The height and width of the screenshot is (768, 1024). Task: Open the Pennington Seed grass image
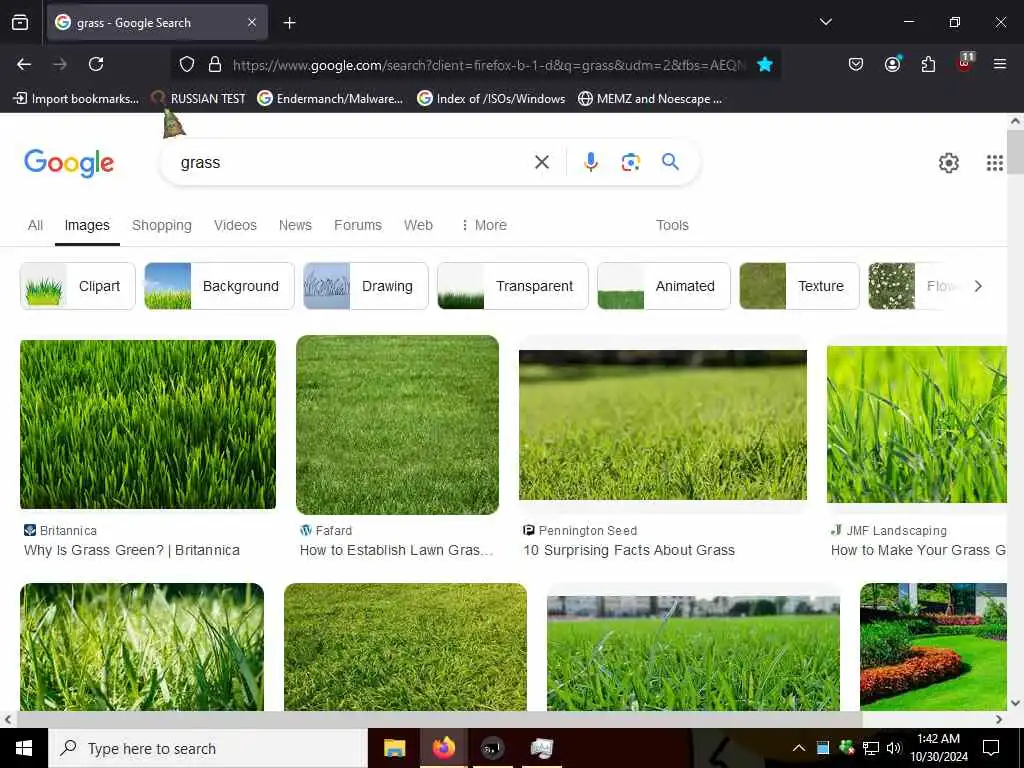[x=663, y=424]
